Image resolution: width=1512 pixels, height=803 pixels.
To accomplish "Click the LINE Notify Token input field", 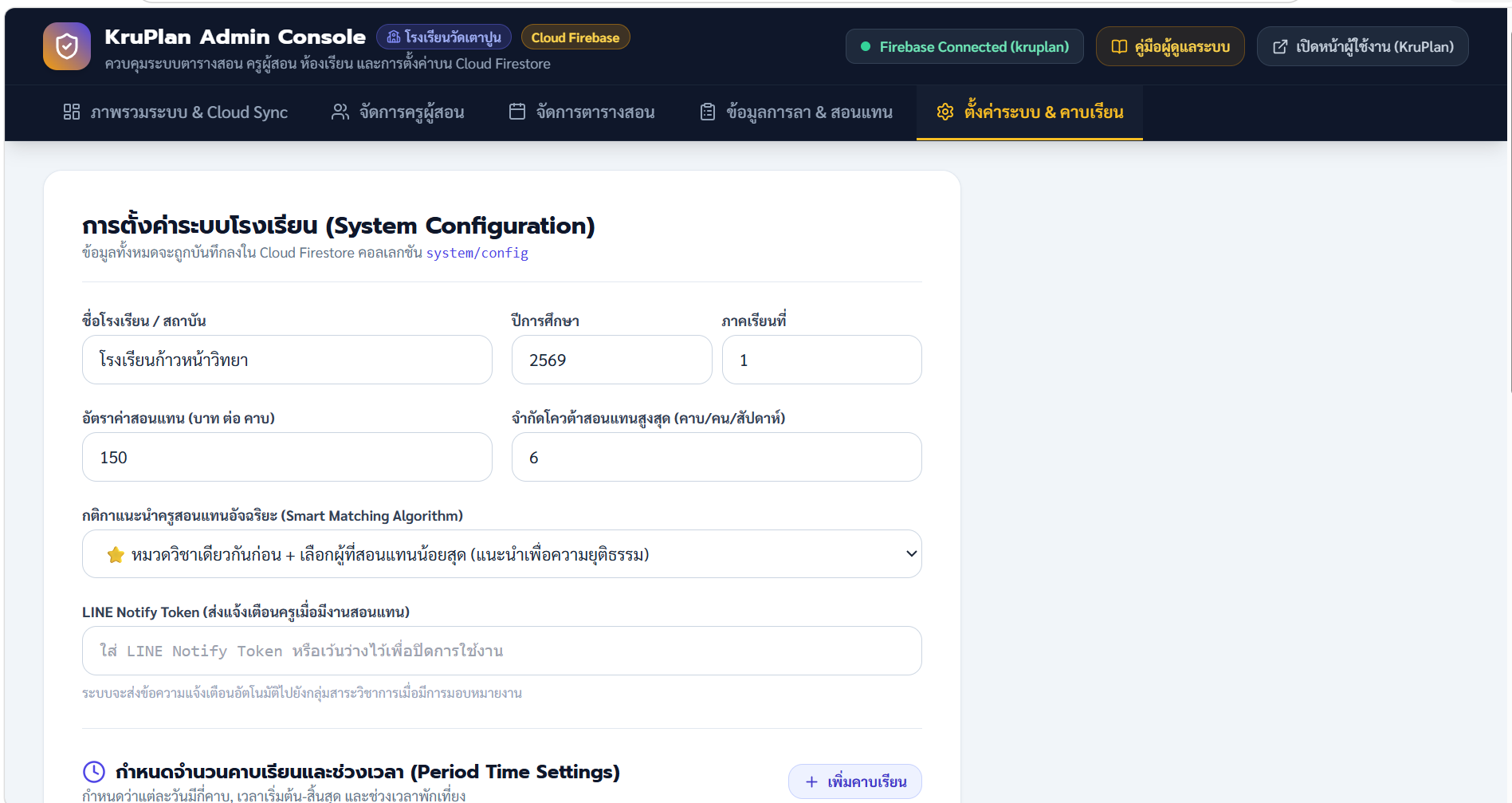I will click(x=502, y=651).
